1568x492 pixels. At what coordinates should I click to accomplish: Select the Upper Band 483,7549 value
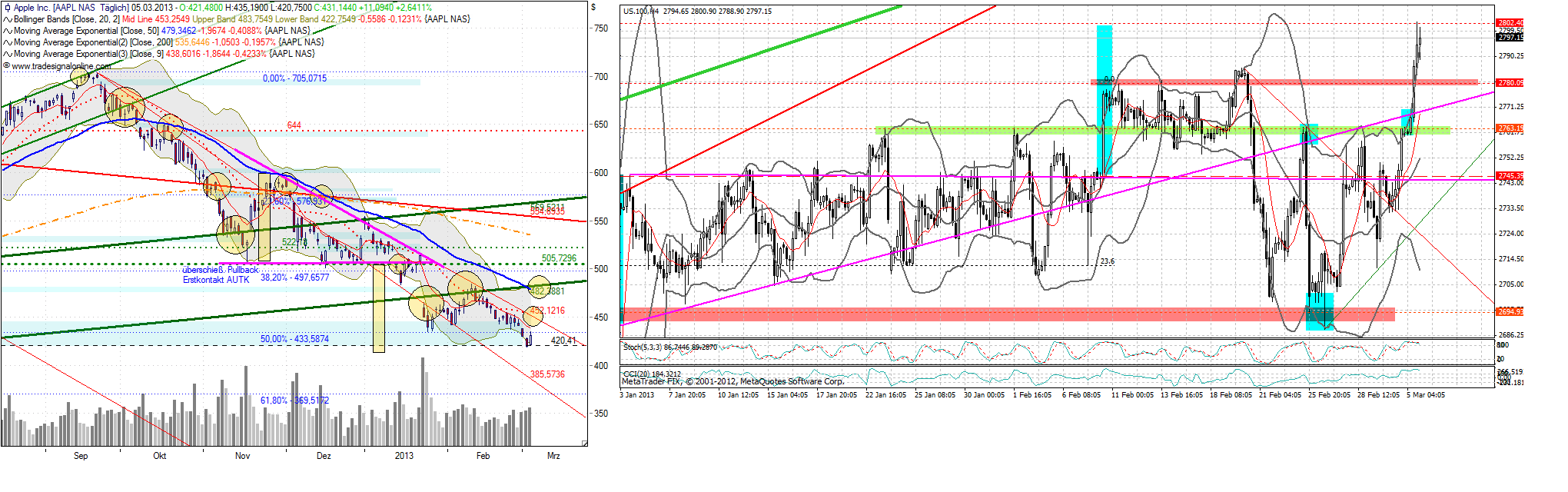pyautogui.click(x=232, y=19)
